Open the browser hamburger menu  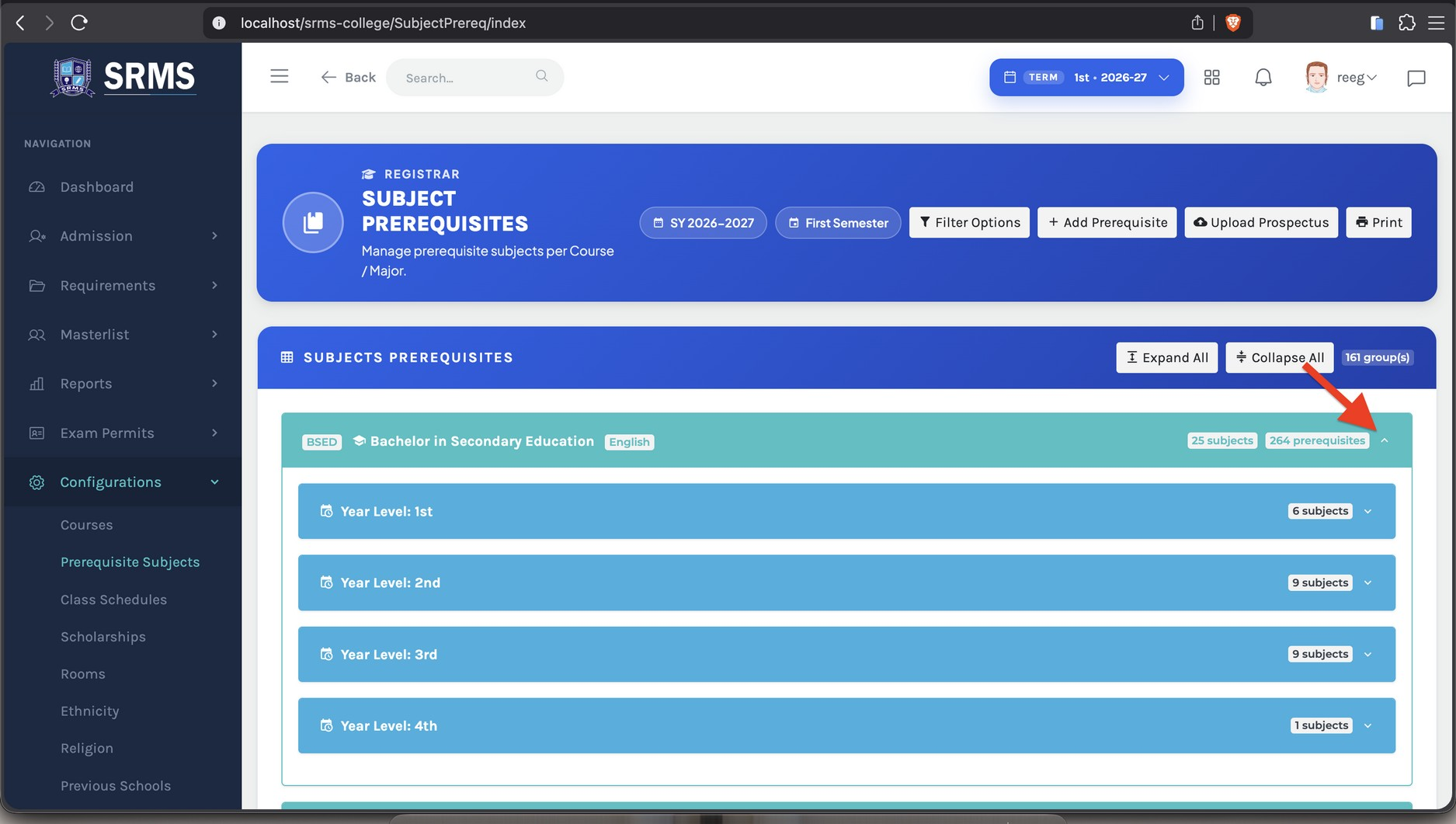point(1436,23)
